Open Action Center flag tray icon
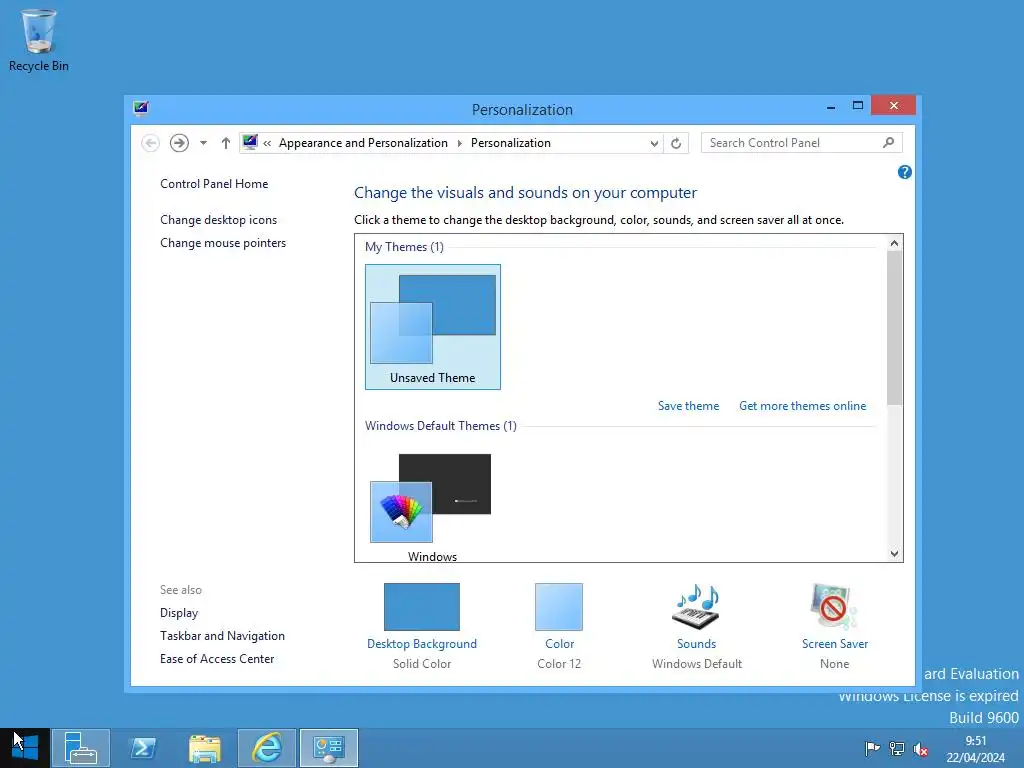Image resolution: width=1024 pixels, height=768 pixels. pyautogui.click(x=872, y=749)
